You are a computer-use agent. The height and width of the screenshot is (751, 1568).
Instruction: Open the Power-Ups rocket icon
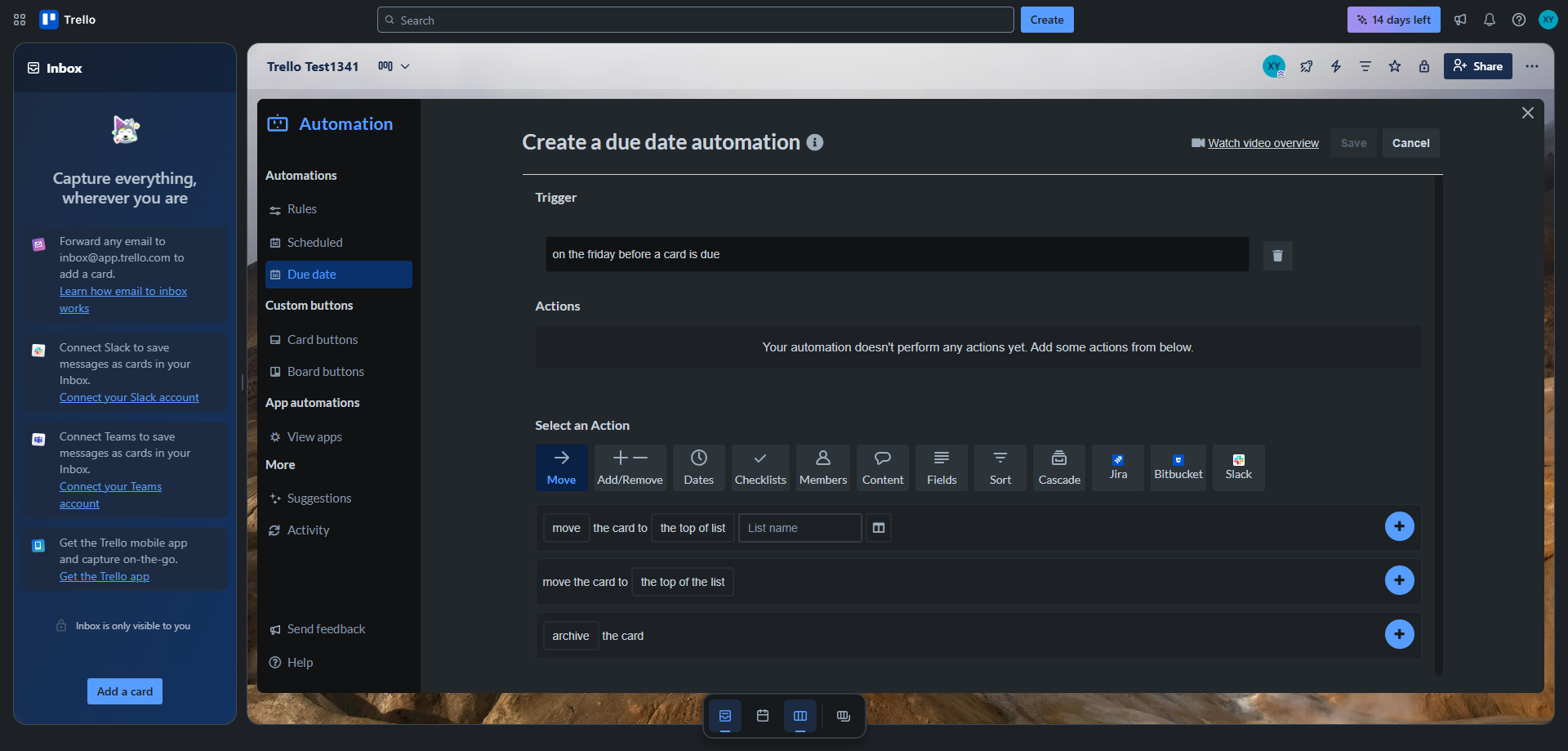click(1307, 66)
